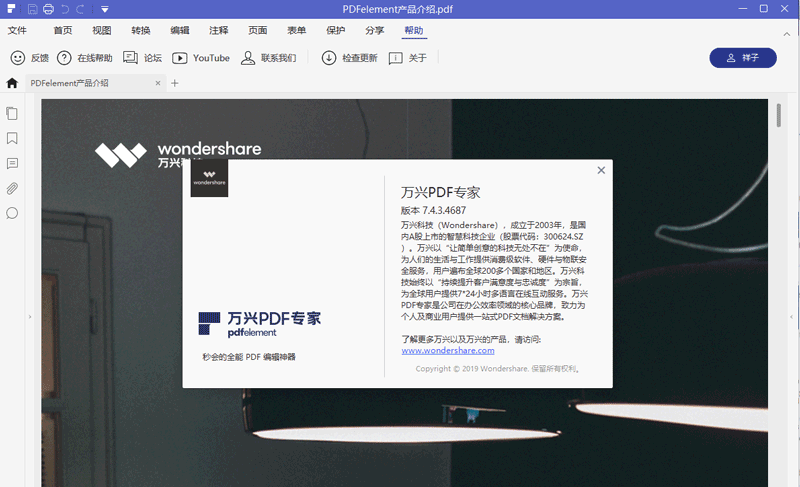Open the search panel circle icon
This screenshot has height=487, width=800.
[x=12, y=213]
